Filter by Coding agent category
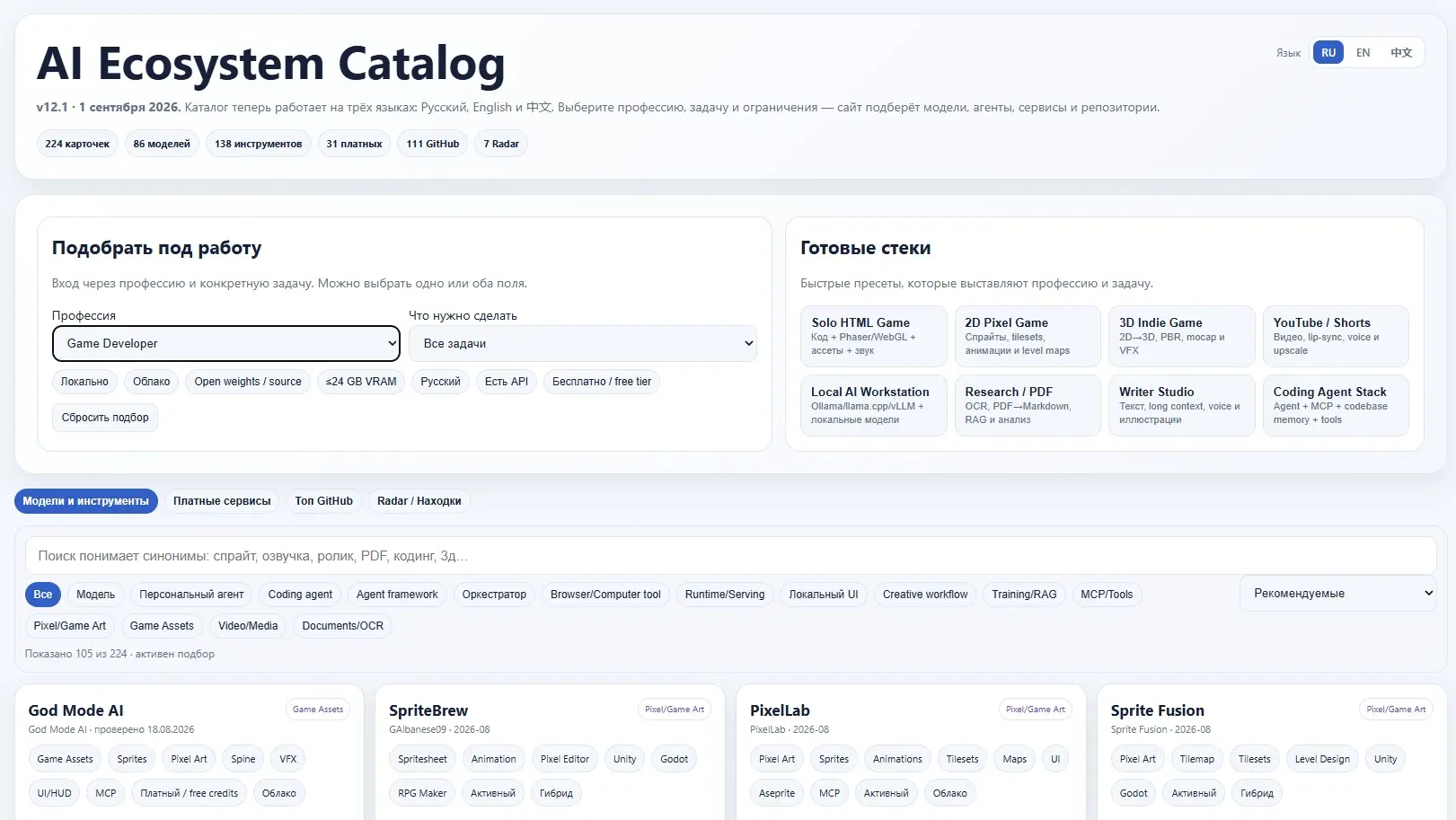1456x820 pixels. 300,595
